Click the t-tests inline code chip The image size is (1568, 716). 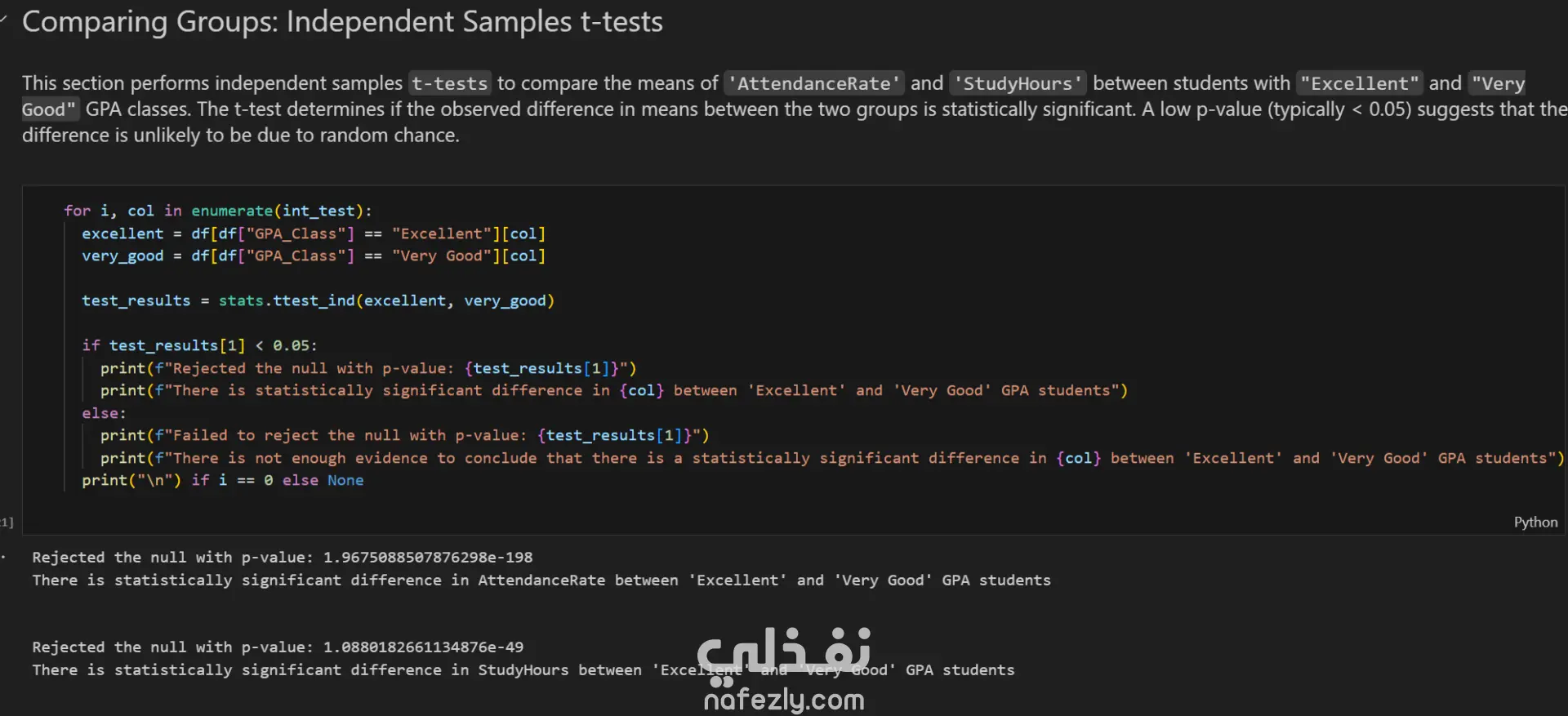pos(450,83)
